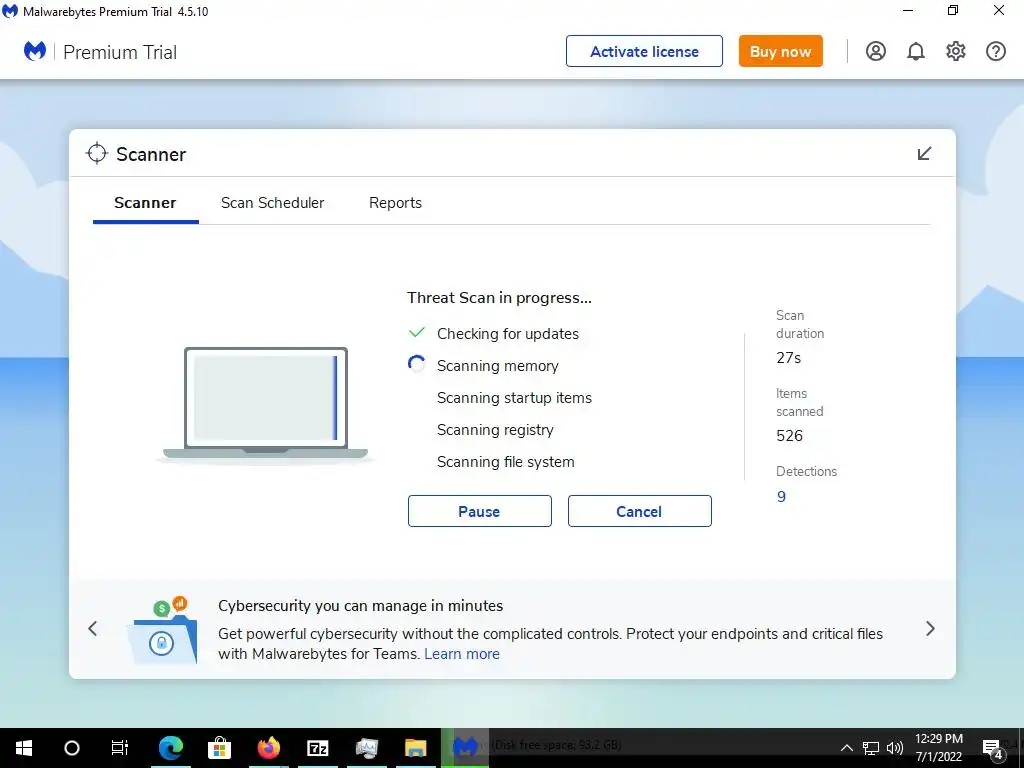Click the Scanning memory spinner
Viewport: 1024px width, 768px height.
[x=417, y=364]
